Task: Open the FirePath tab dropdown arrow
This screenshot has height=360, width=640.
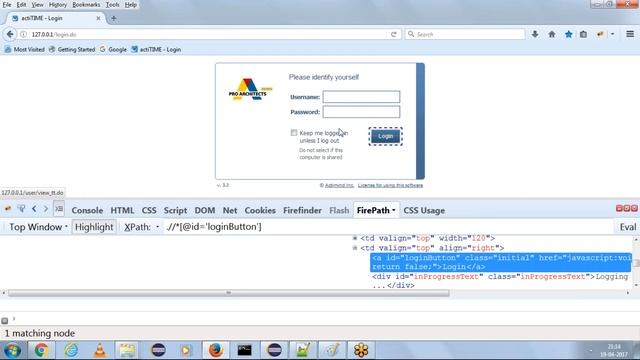Action: [x=393, y=211]
